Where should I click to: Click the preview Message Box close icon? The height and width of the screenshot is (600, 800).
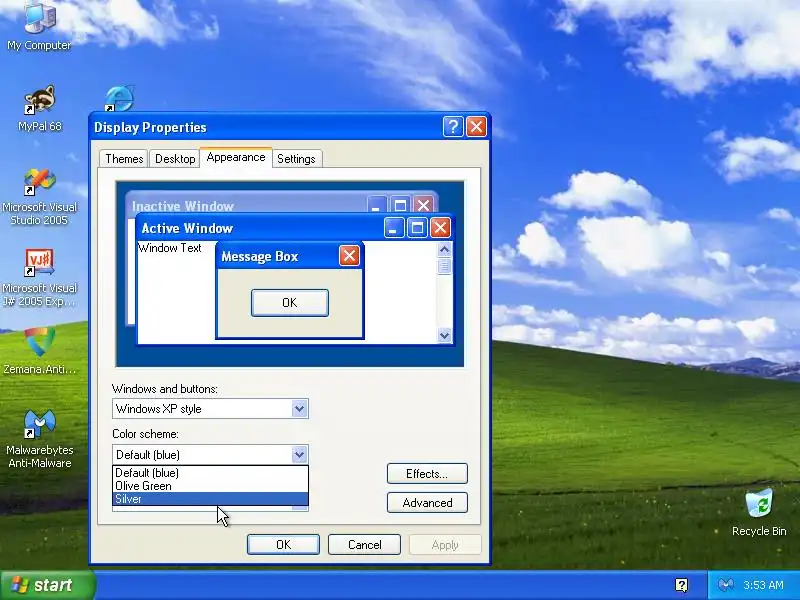tap(349, 256)
